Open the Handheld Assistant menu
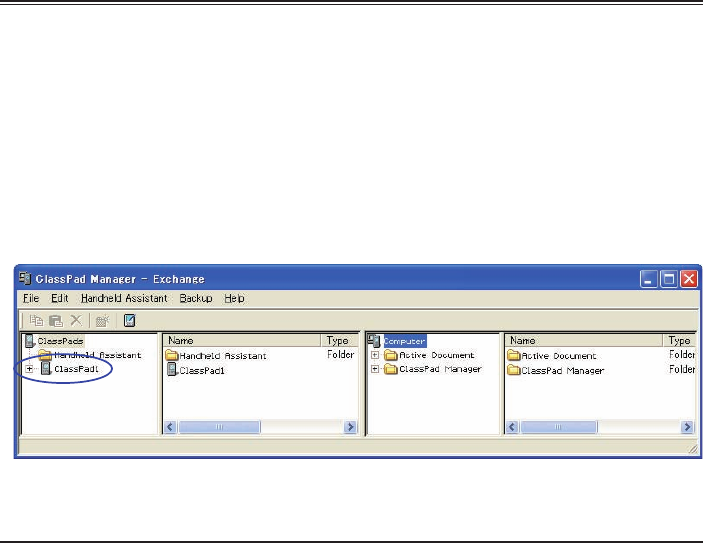Screen dimensions: 703x543 [x=124, y=298]
